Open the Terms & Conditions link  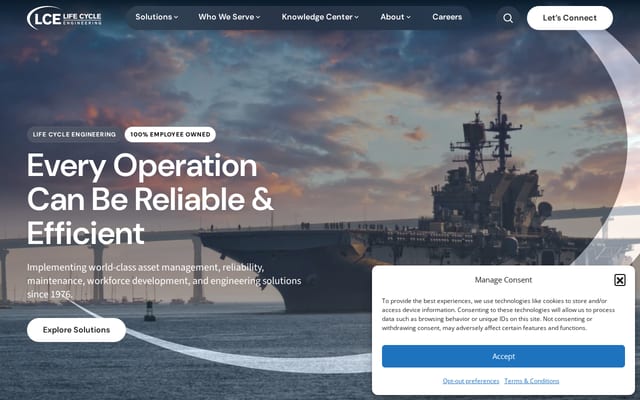pos(531,381)
